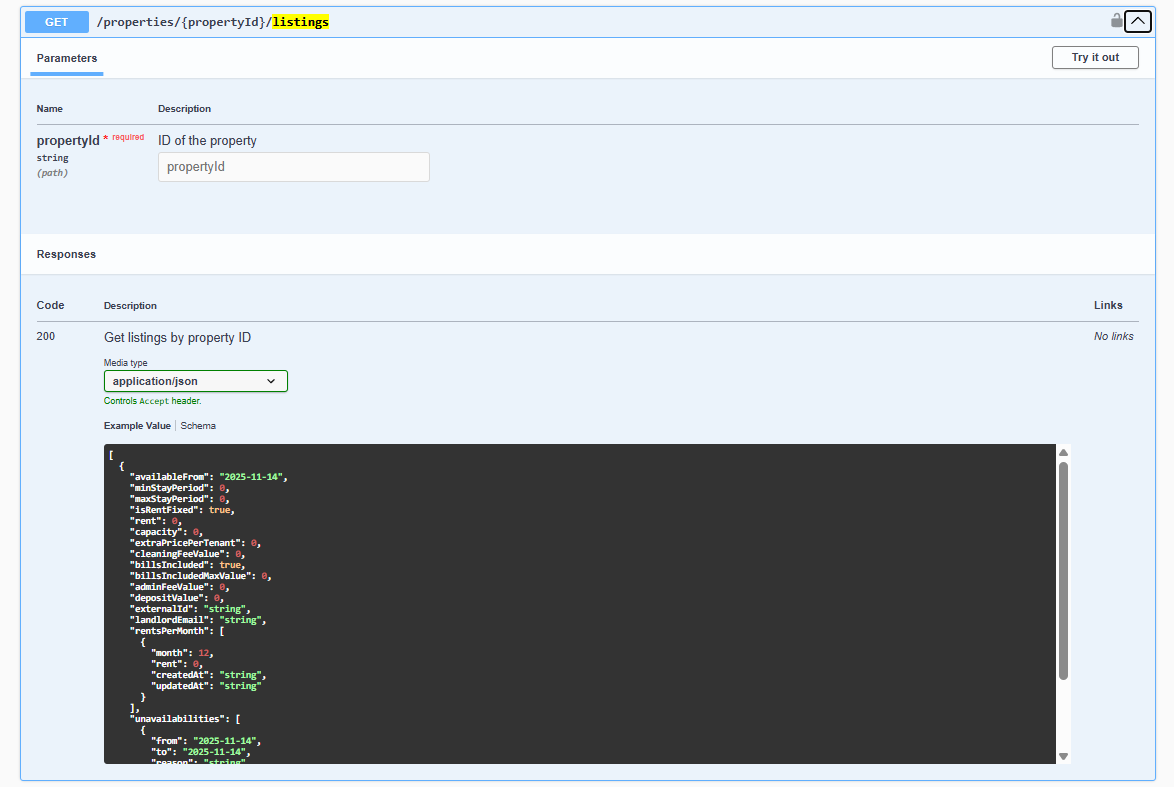Click the "maxStayPeriod" line in example
The width and height of the screenshot is (1174, 787).
click(180, 499)
